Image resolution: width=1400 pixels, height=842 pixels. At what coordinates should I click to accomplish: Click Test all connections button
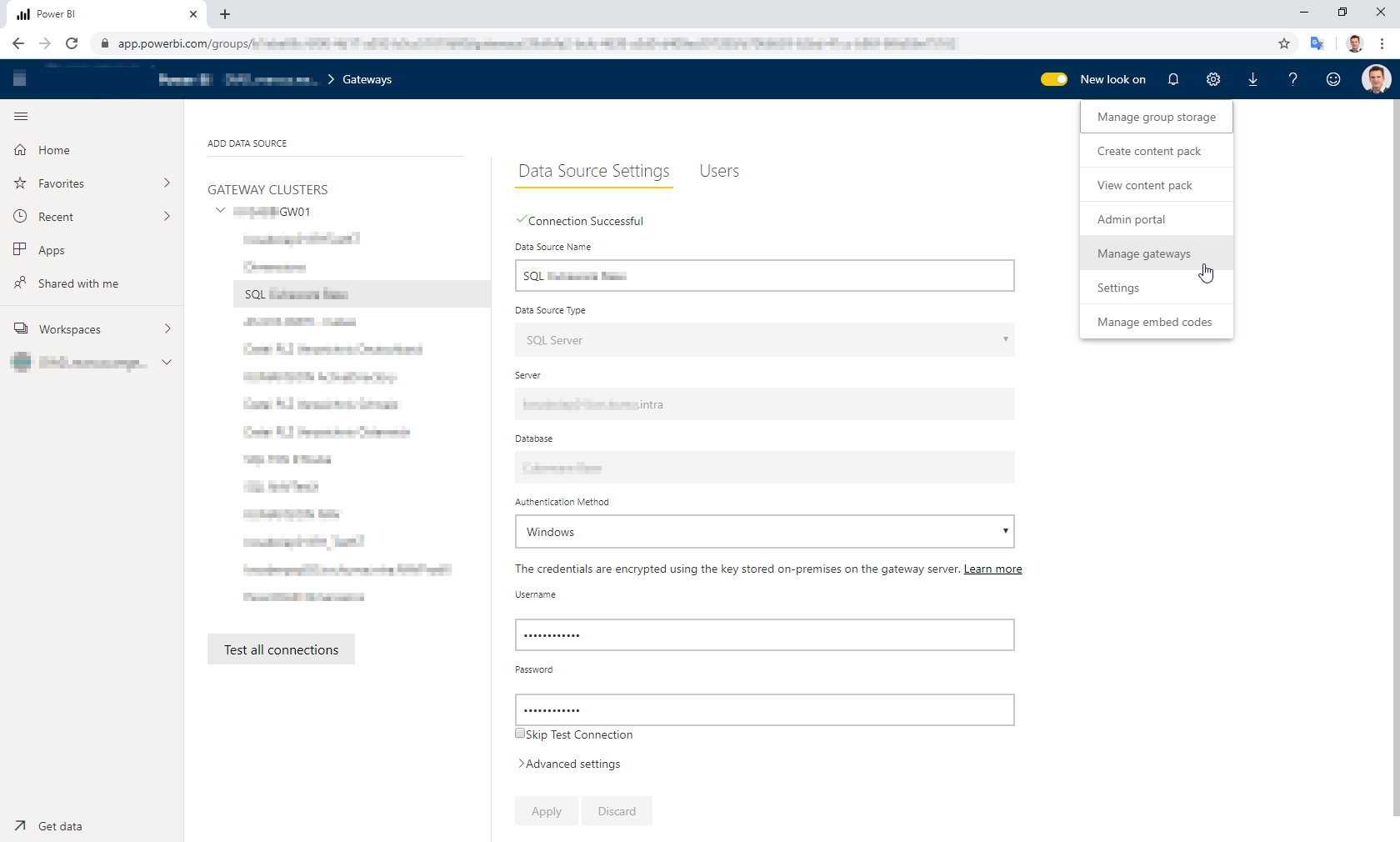pos(281,649)
